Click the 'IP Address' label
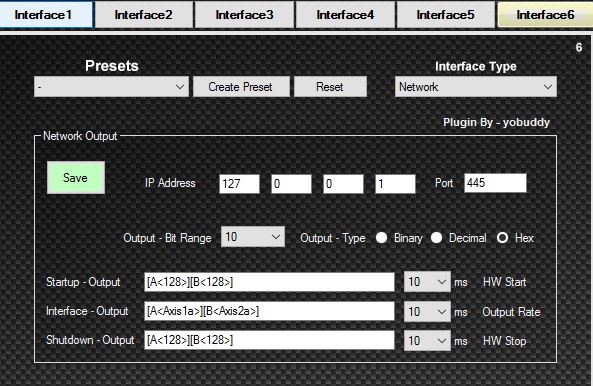Viewport: 593px width, 386px height. point(170,183)
